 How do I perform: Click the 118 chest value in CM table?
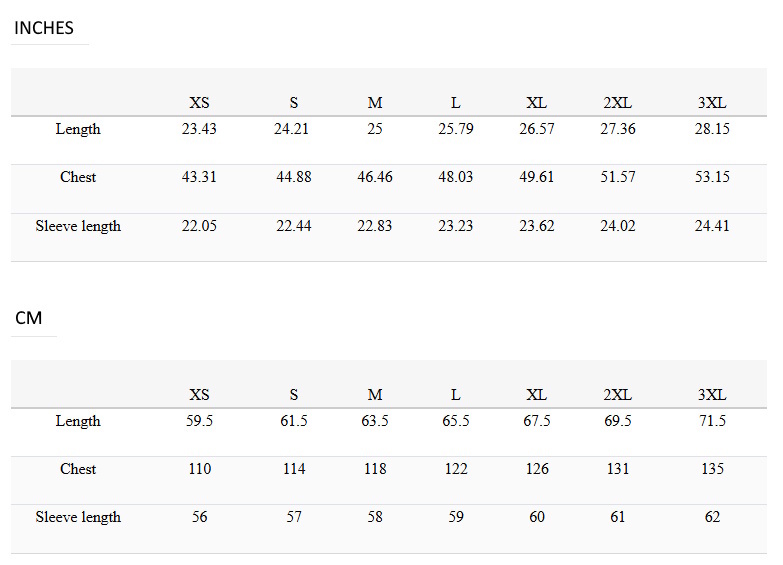(x=375, y=469)
